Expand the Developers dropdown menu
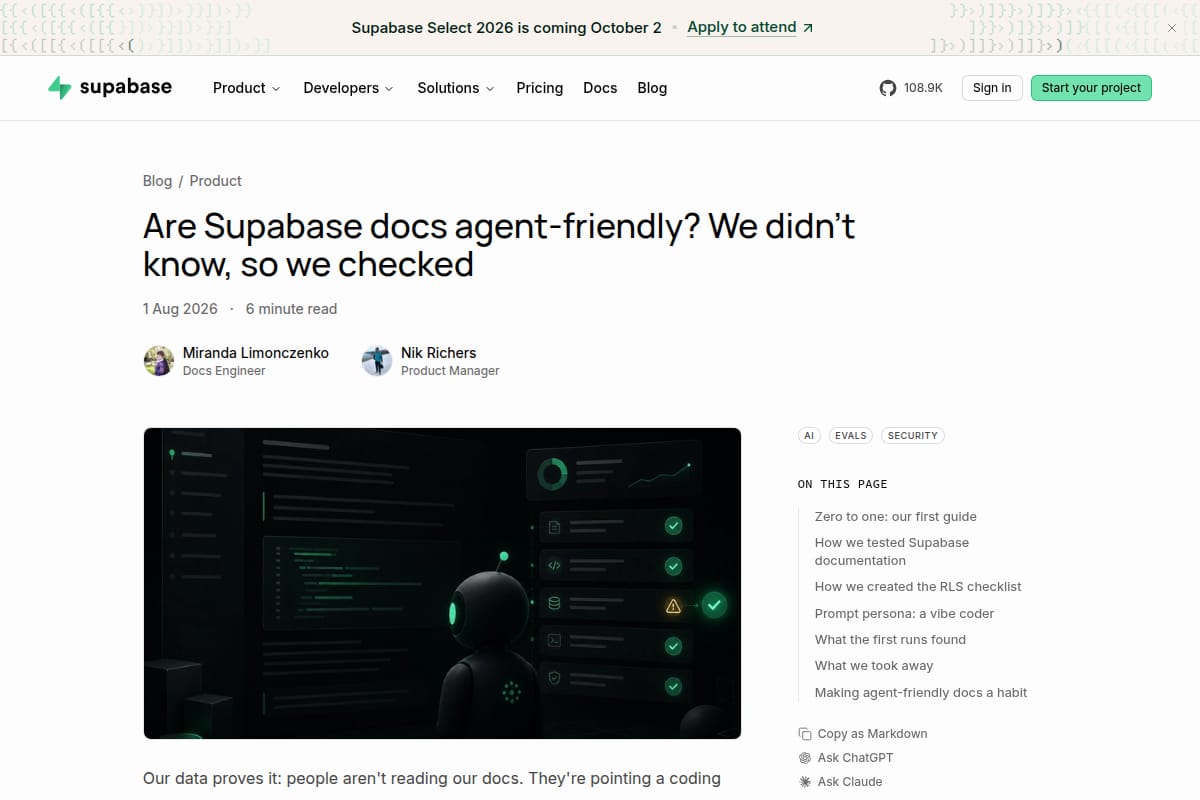 pos(349,88)
